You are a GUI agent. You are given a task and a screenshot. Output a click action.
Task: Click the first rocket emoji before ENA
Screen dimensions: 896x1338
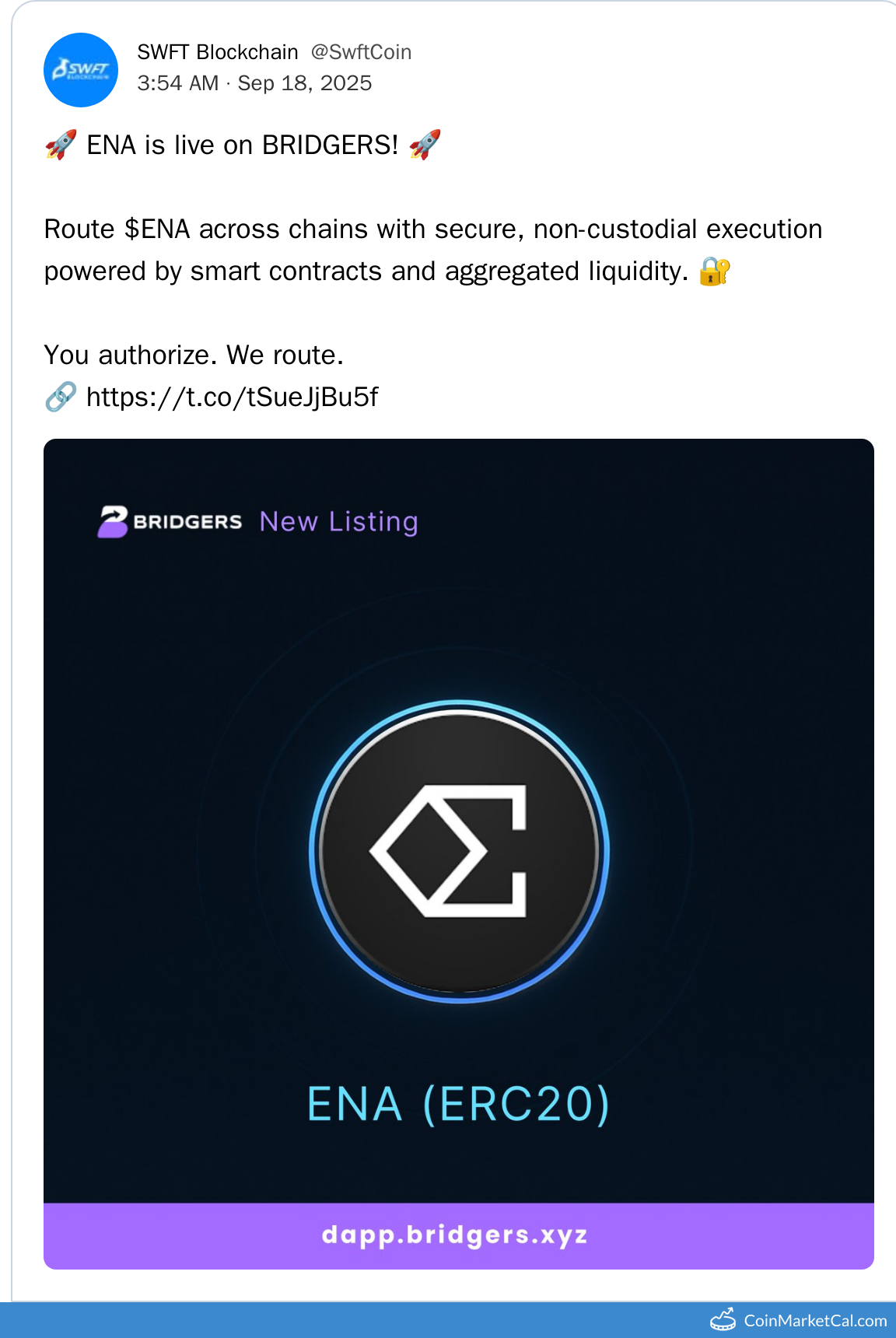click(x=61, y=145)
